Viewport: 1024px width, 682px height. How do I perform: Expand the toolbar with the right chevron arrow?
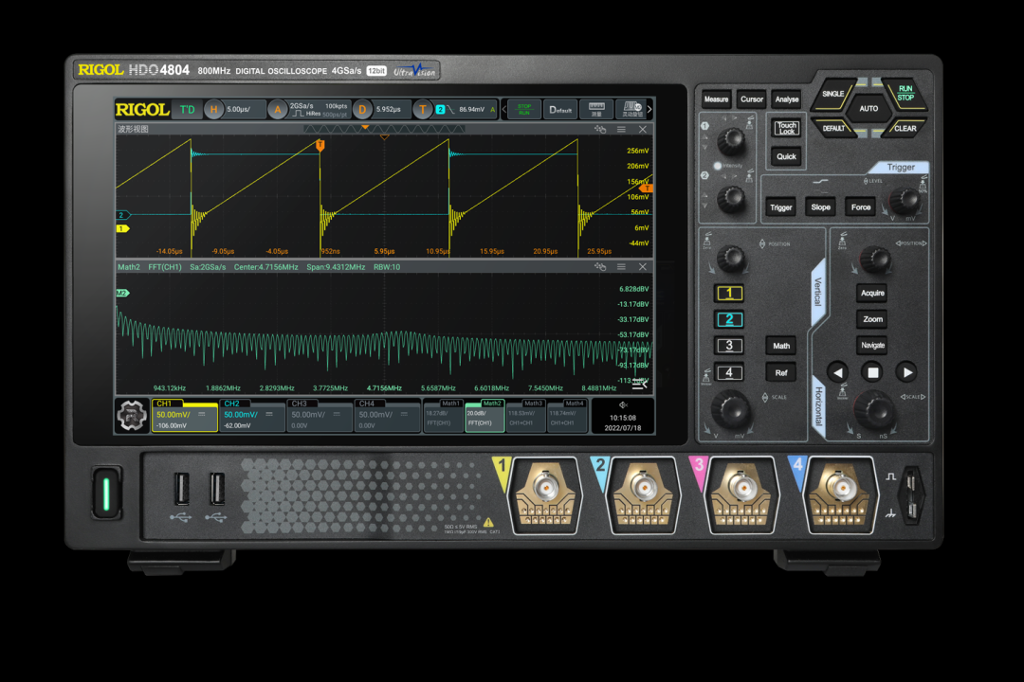tap(649, 109)
